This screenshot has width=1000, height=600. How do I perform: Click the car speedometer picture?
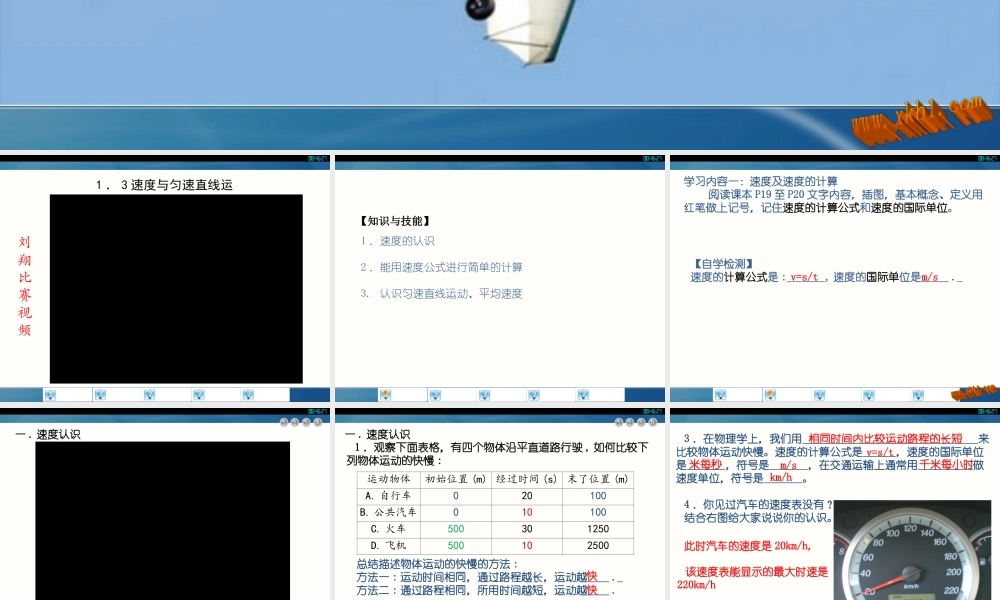(x=913, y=550)
